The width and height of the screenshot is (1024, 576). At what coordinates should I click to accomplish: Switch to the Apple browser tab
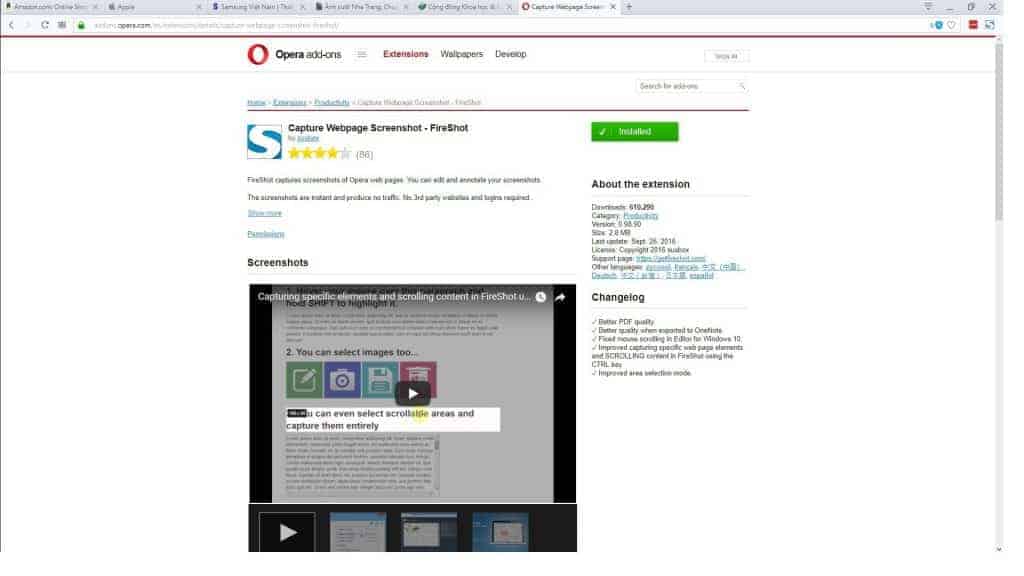(x=150, y=5)
